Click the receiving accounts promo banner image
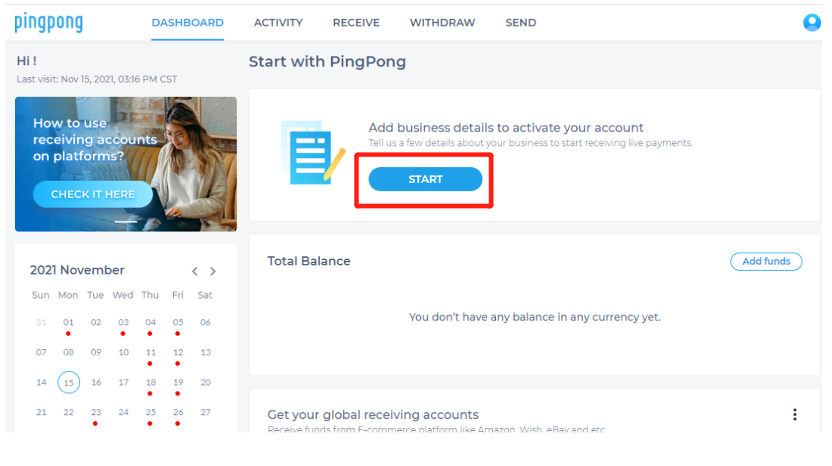Screen dimensions: 832x466 click(180, 150)
